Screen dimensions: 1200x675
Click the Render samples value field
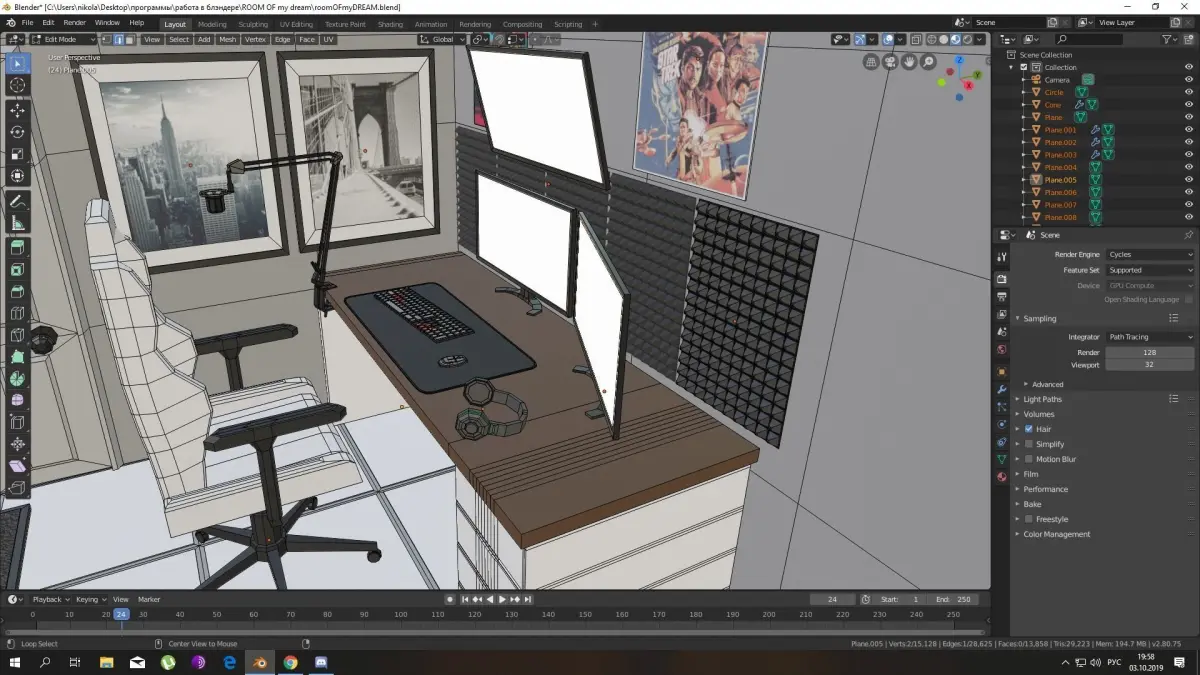point(1149,352)
